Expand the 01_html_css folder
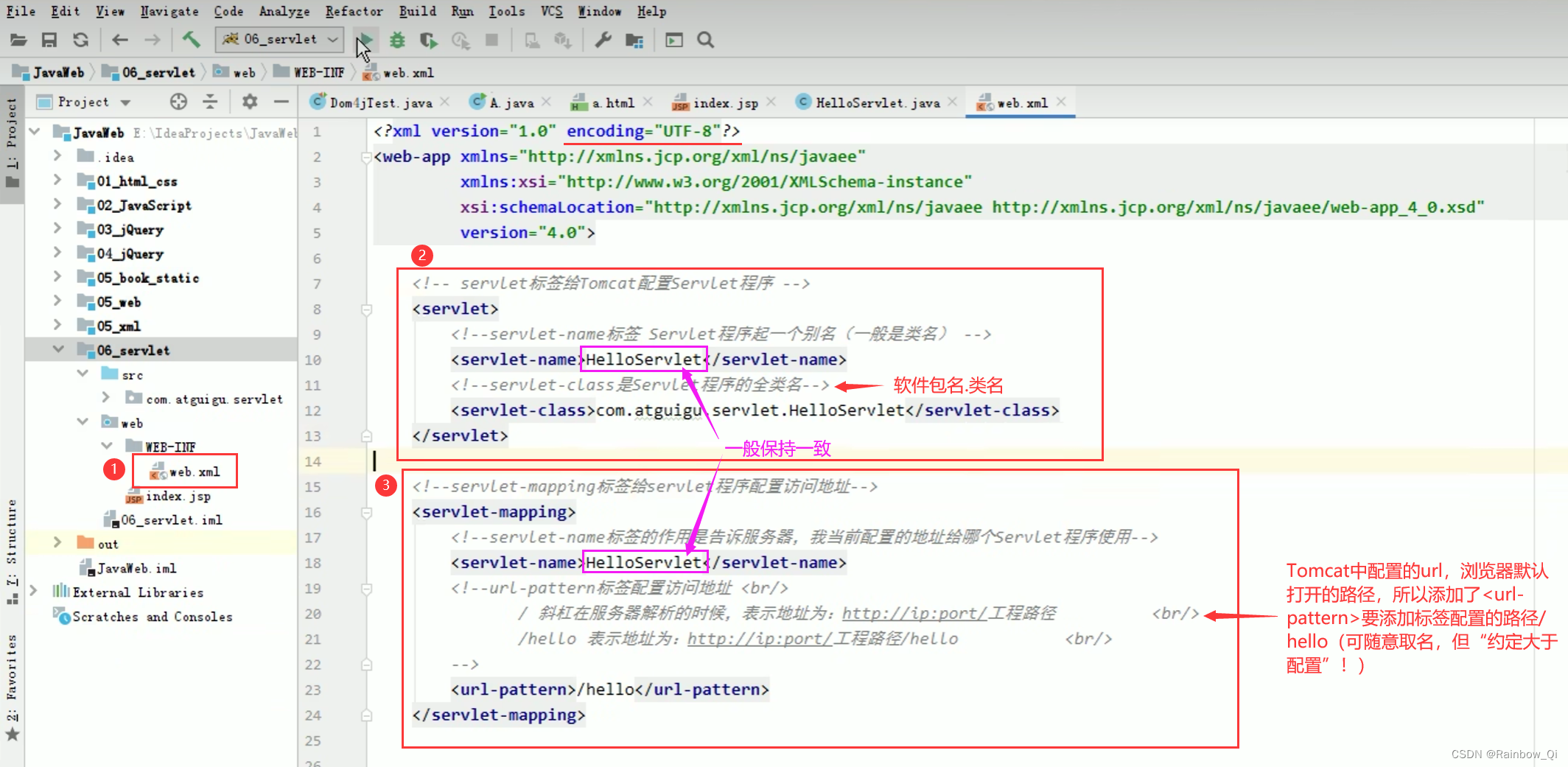The width and height of the screenshot is (1568, 767). (58, 181)
